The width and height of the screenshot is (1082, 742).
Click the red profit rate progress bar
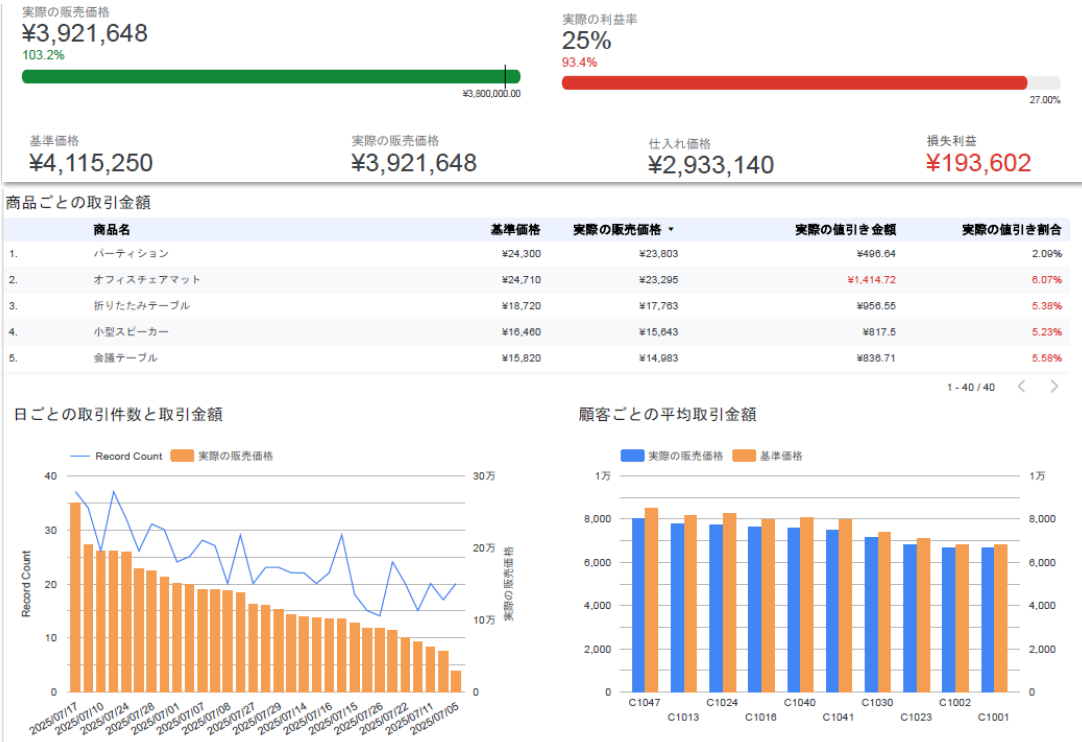[794, 83]
